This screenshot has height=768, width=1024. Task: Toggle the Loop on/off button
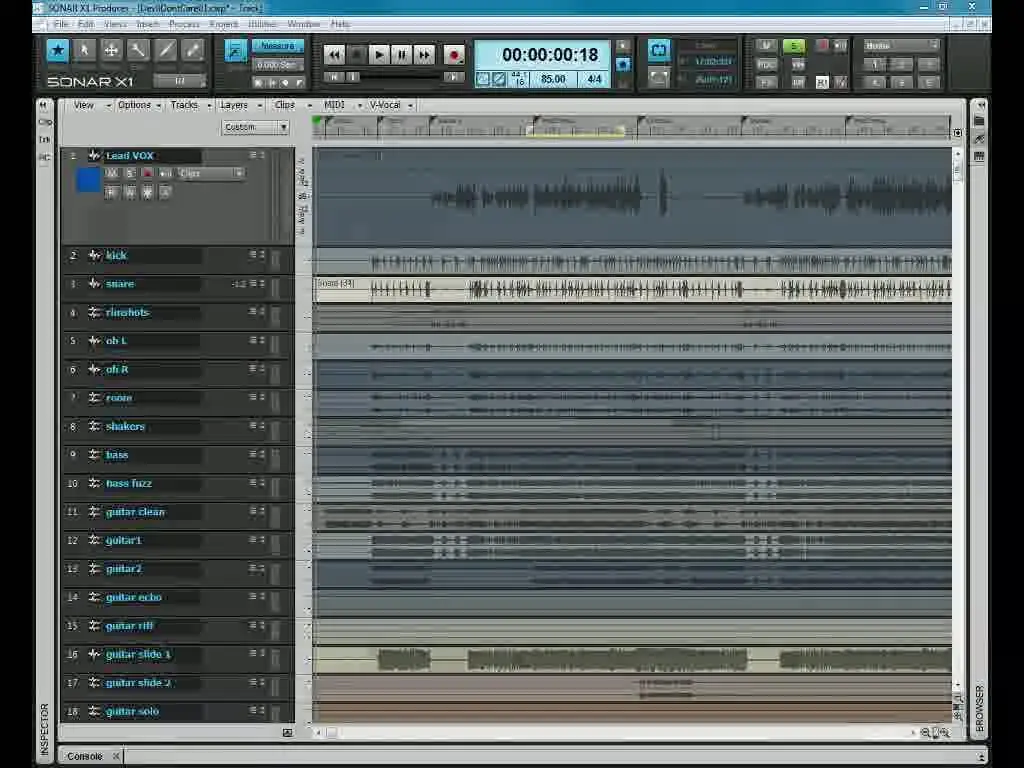pos(659,50)
